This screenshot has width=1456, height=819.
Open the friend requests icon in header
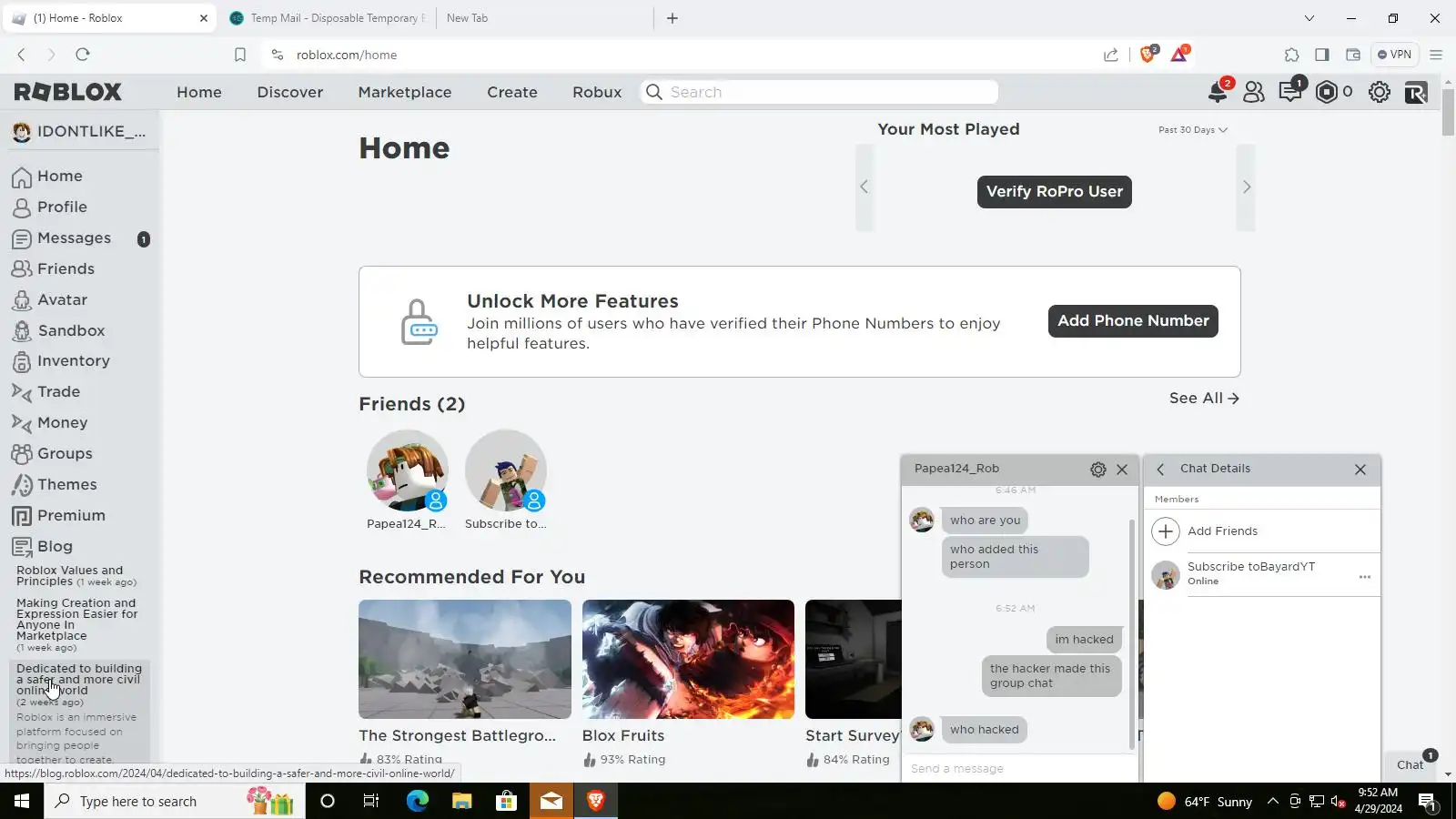pos(1254,92)
